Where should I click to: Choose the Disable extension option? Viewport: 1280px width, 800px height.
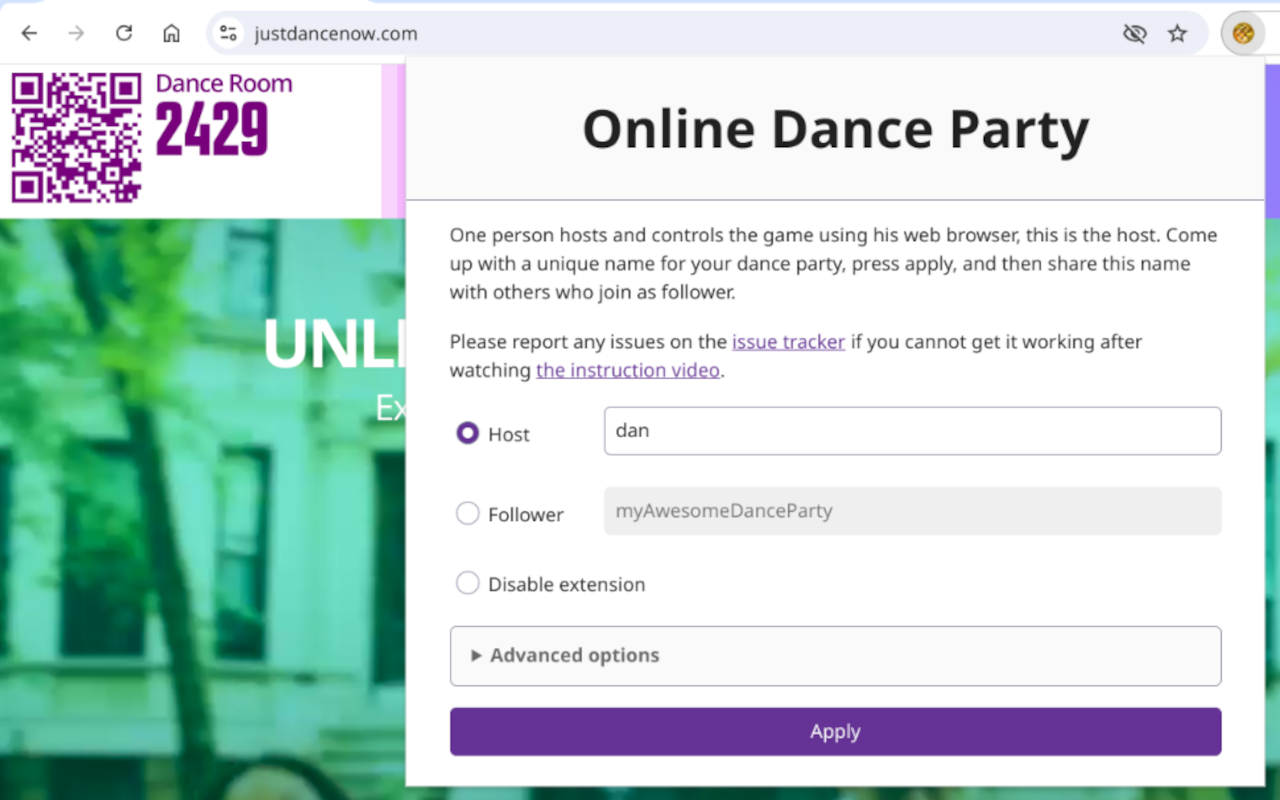click(x=467, y=583)
